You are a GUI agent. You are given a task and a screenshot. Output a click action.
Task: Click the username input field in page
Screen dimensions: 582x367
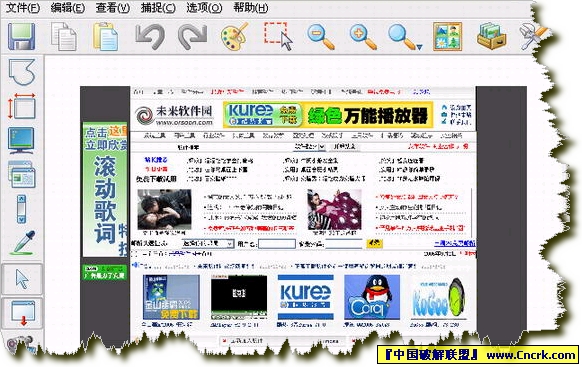[x=277, y=244]
